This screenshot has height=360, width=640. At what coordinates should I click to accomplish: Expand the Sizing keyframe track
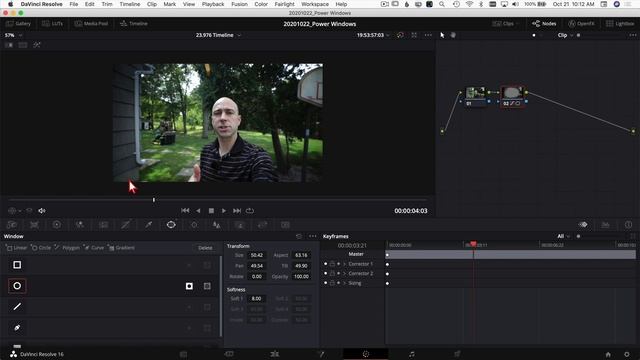pos(344,283)
